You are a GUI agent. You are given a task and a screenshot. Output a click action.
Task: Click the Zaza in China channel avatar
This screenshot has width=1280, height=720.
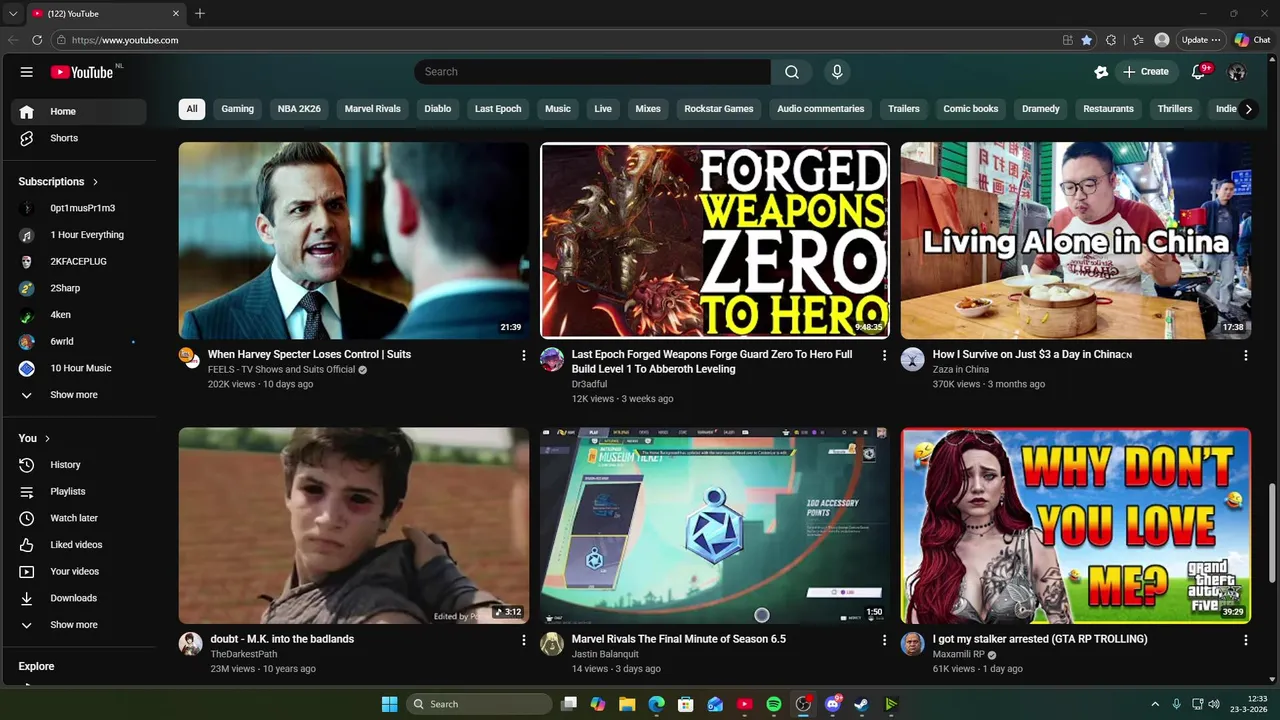coord(912,360)
